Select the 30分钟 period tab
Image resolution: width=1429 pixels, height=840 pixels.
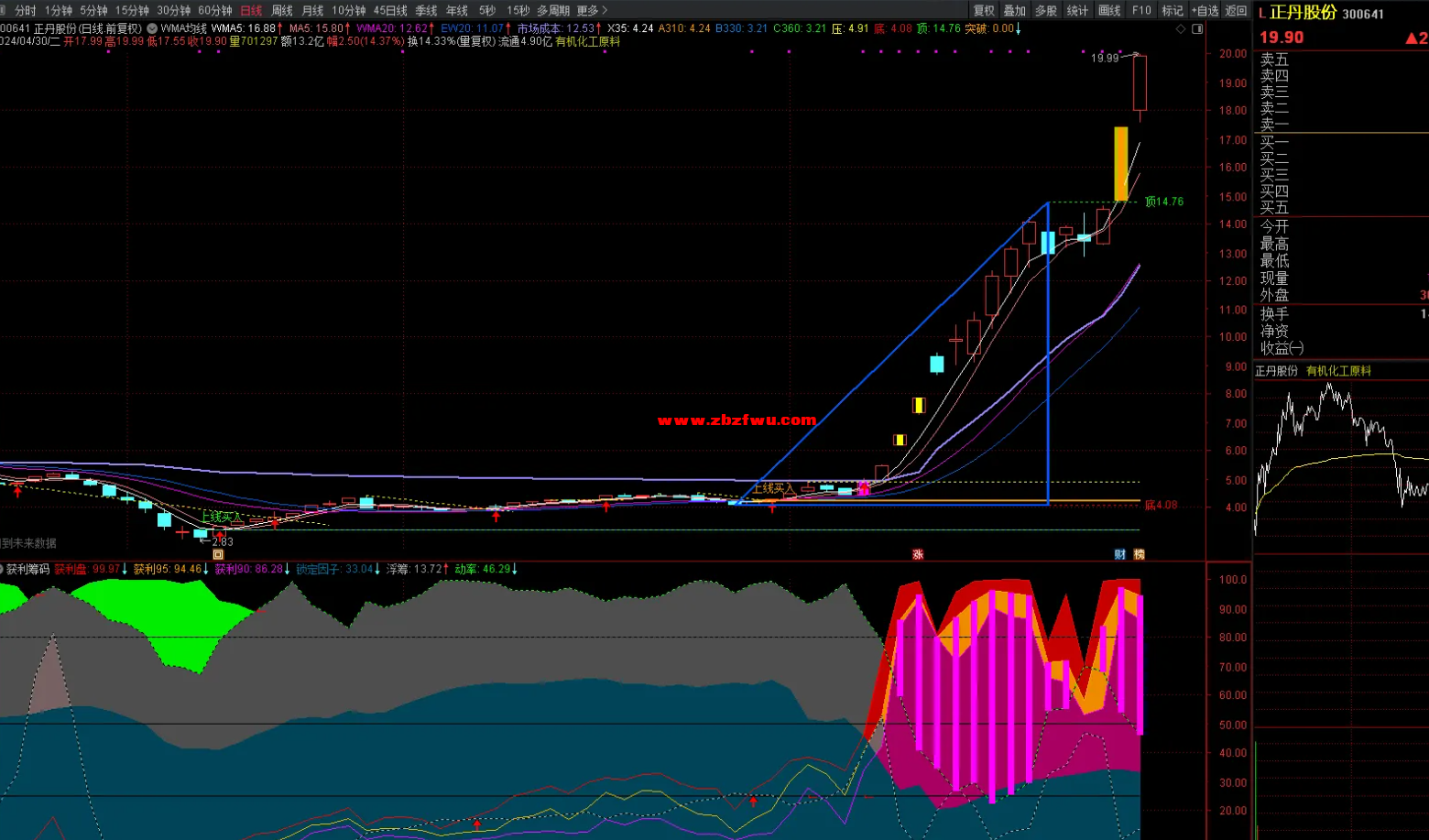[x=173, y=10]
